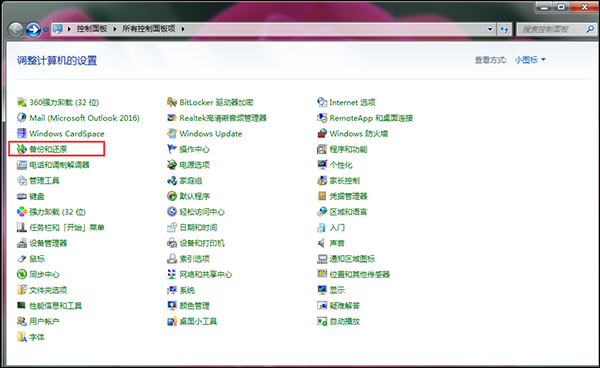The width and height of the screenshot is (600, 368).
Task: Click the 字体 fonts folder icon
Action: pos(21,337)
